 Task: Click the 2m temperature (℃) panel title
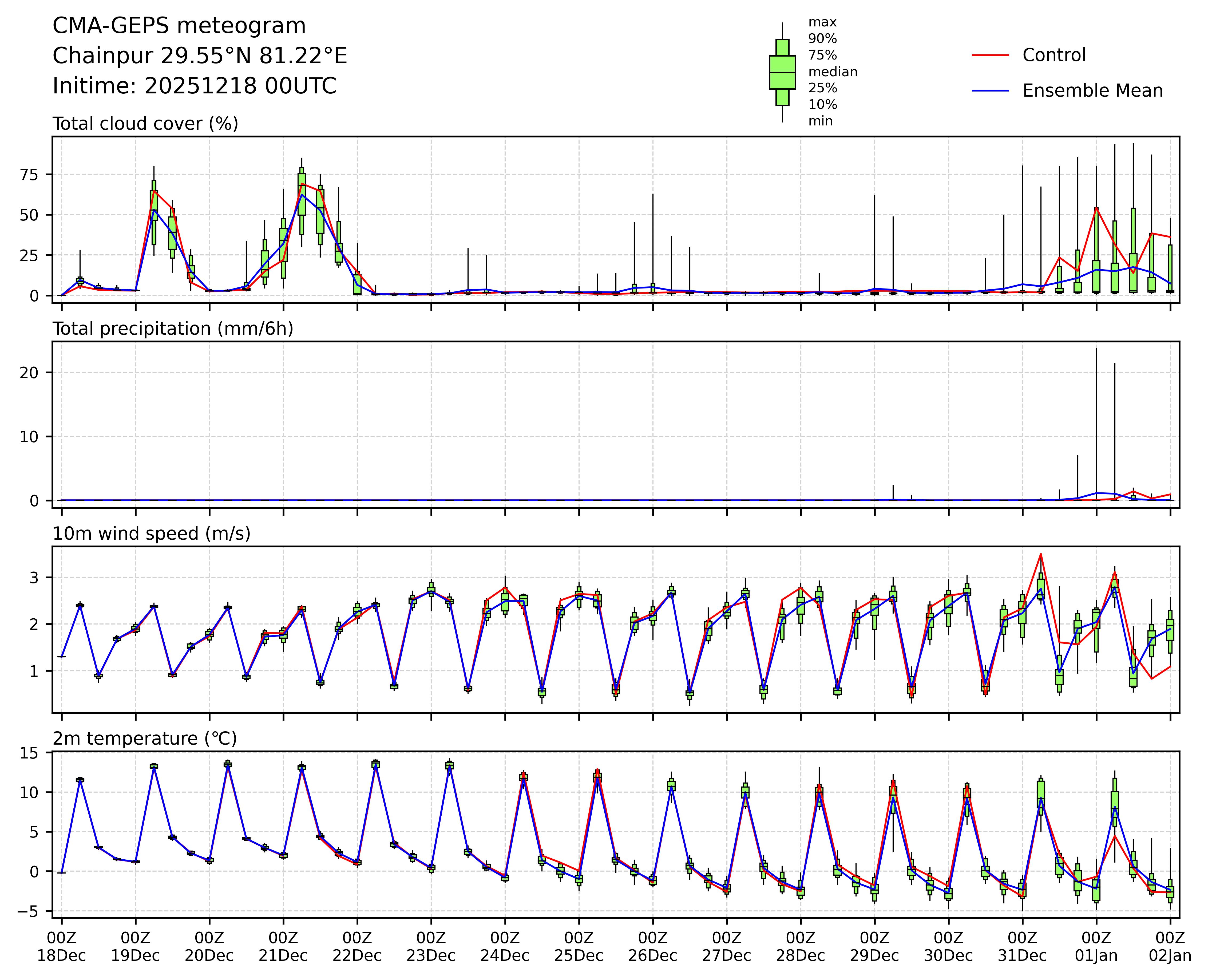[x=145, y=738]
